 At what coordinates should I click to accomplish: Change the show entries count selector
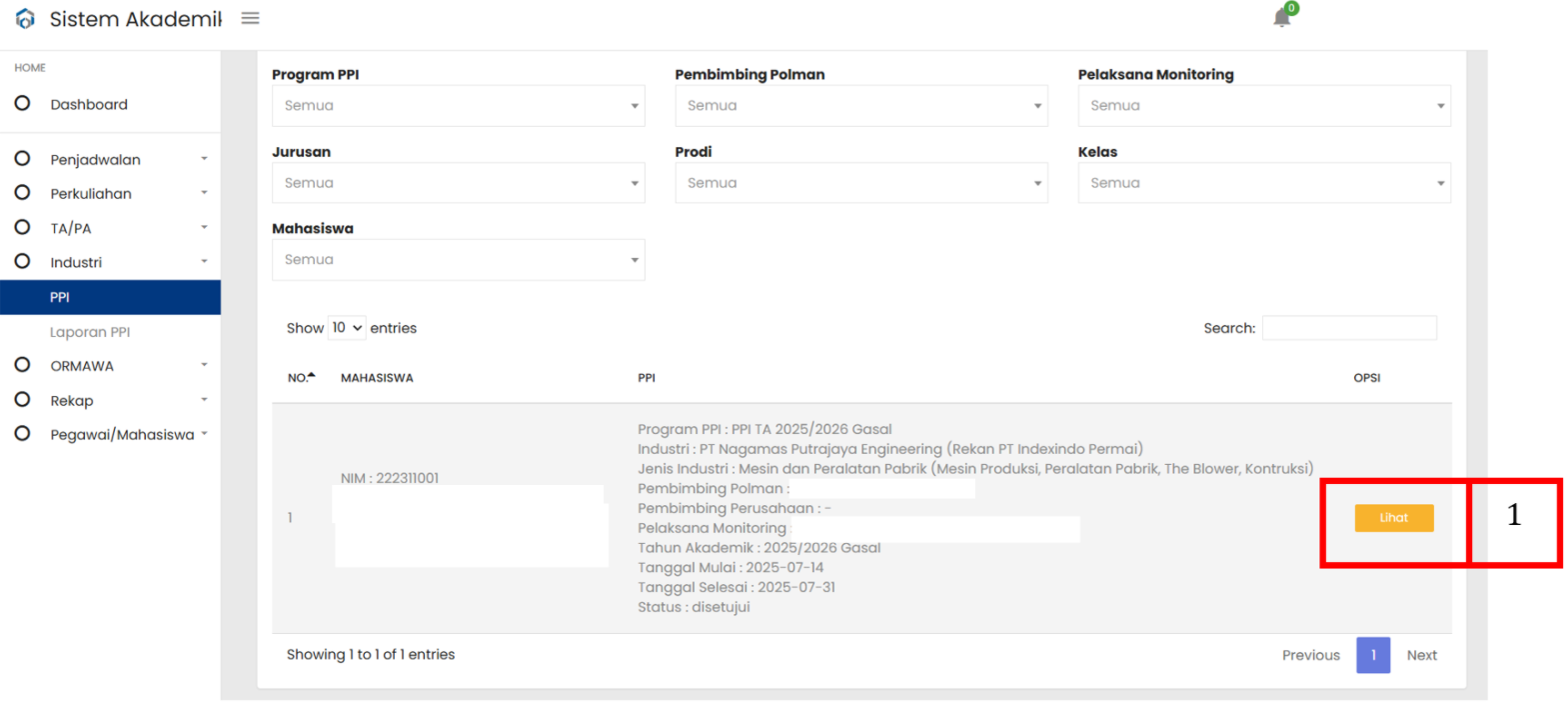coord(347,328)
